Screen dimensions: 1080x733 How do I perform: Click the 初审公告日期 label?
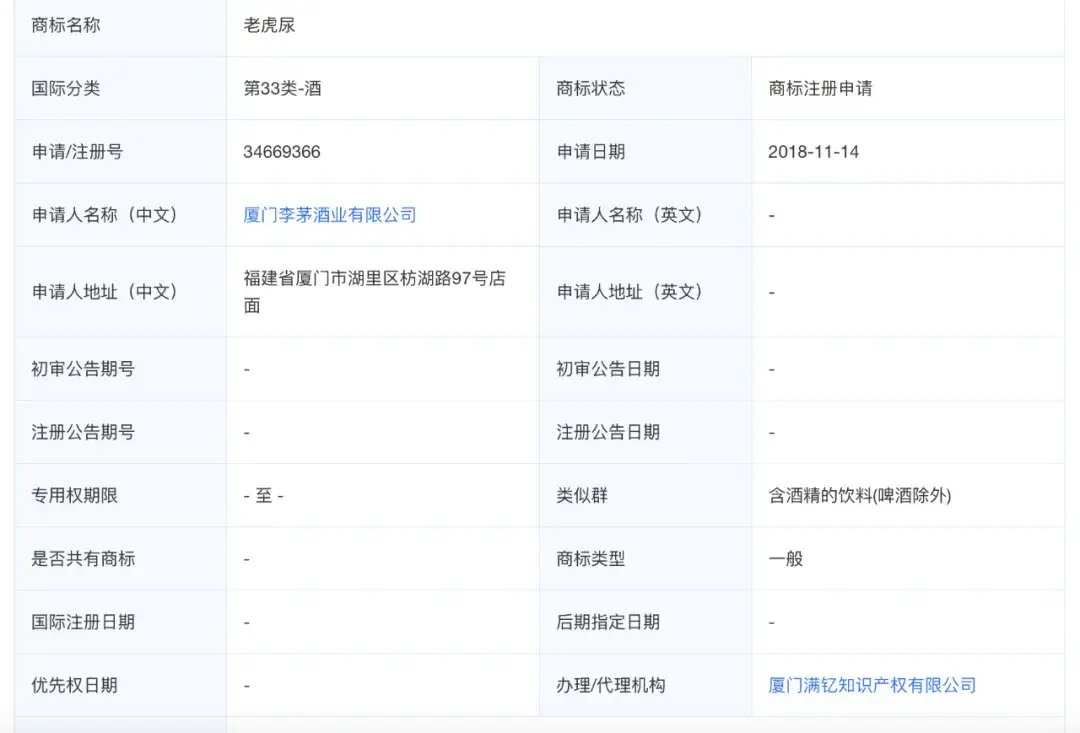pyautogui.click(x=608, y=369)
